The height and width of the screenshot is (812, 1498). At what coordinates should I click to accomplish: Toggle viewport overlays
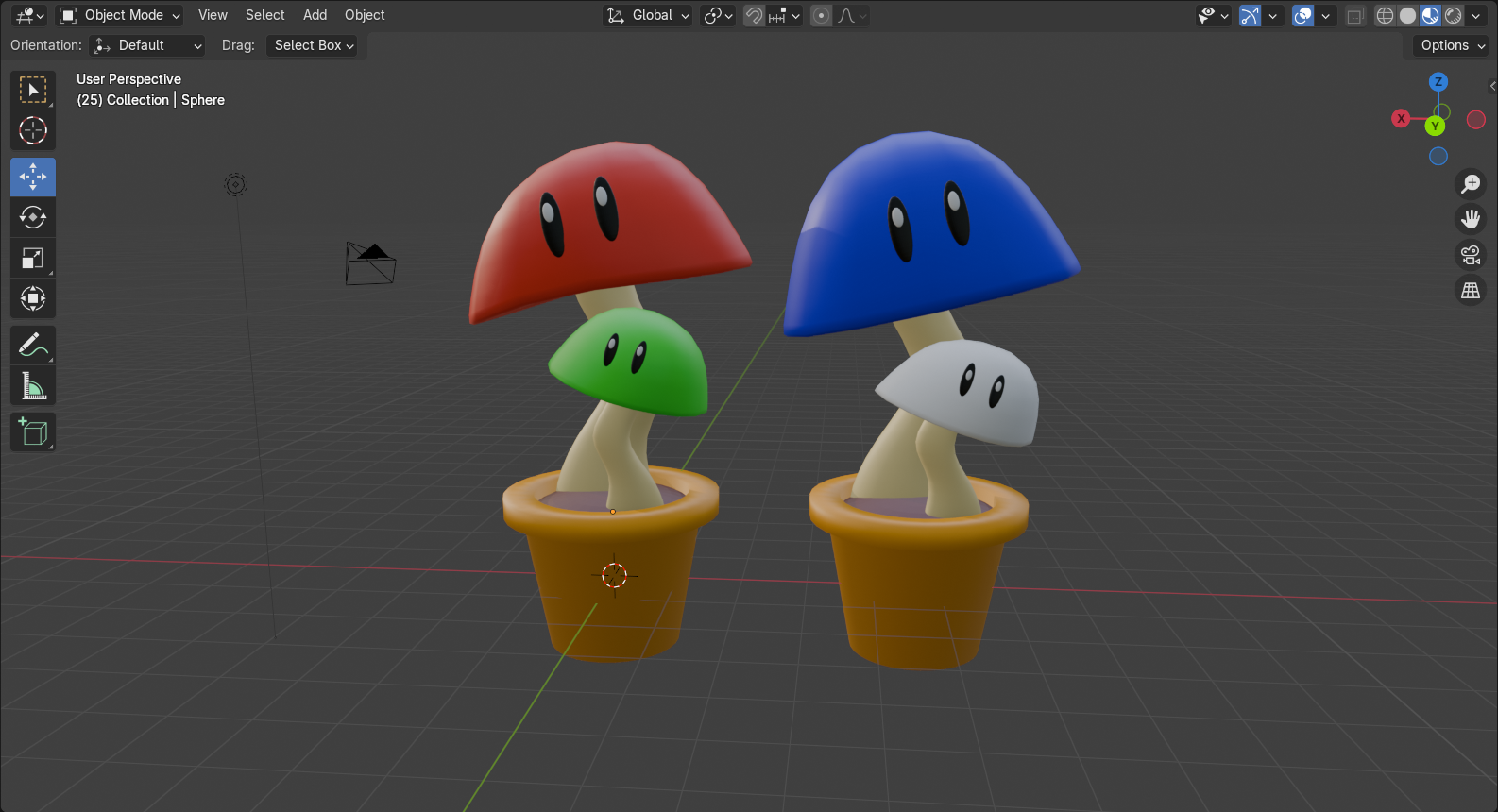1302,15
